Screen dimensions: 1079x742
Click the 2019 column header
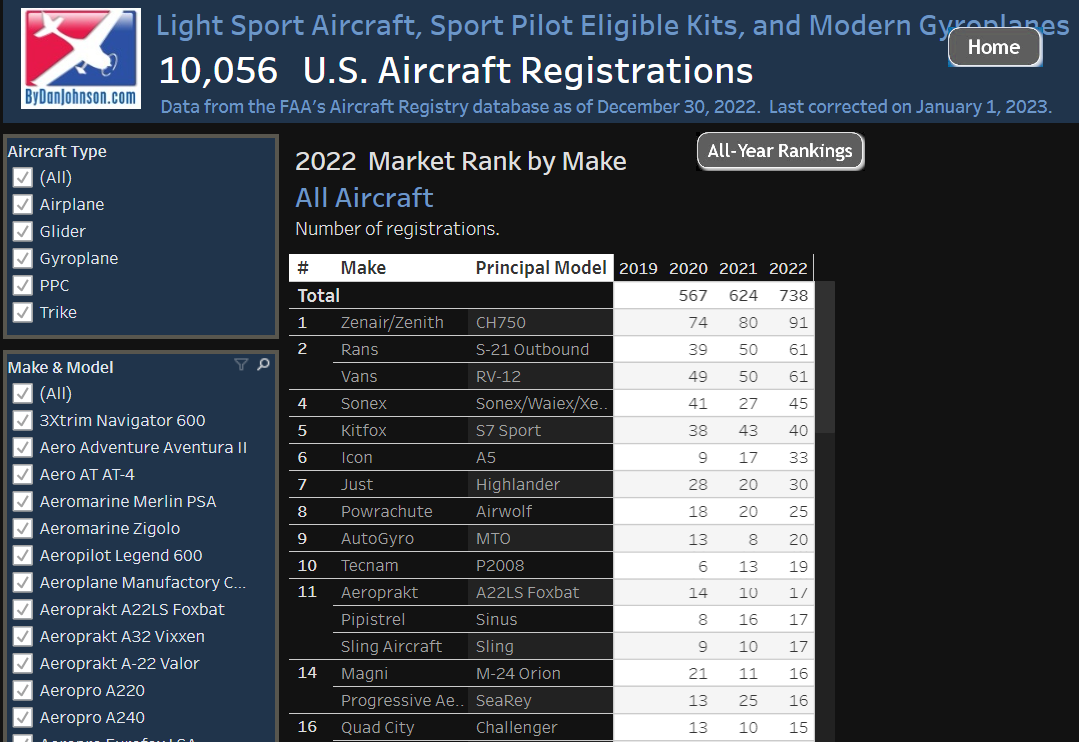pos(638,268)
